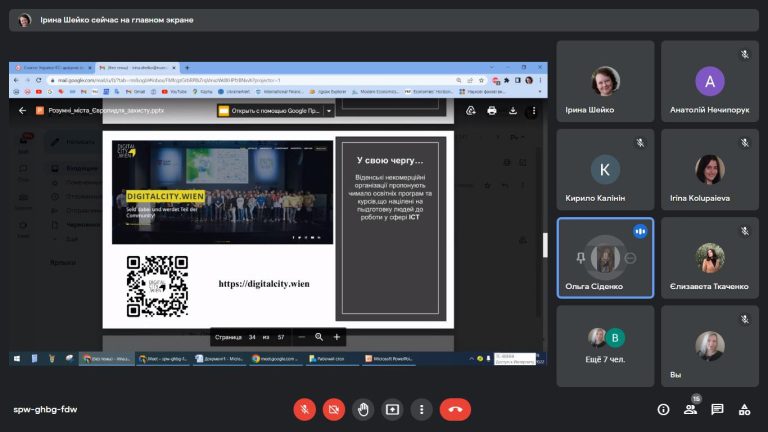Select your own 'Вы' tile

click(x=710, y=346)
